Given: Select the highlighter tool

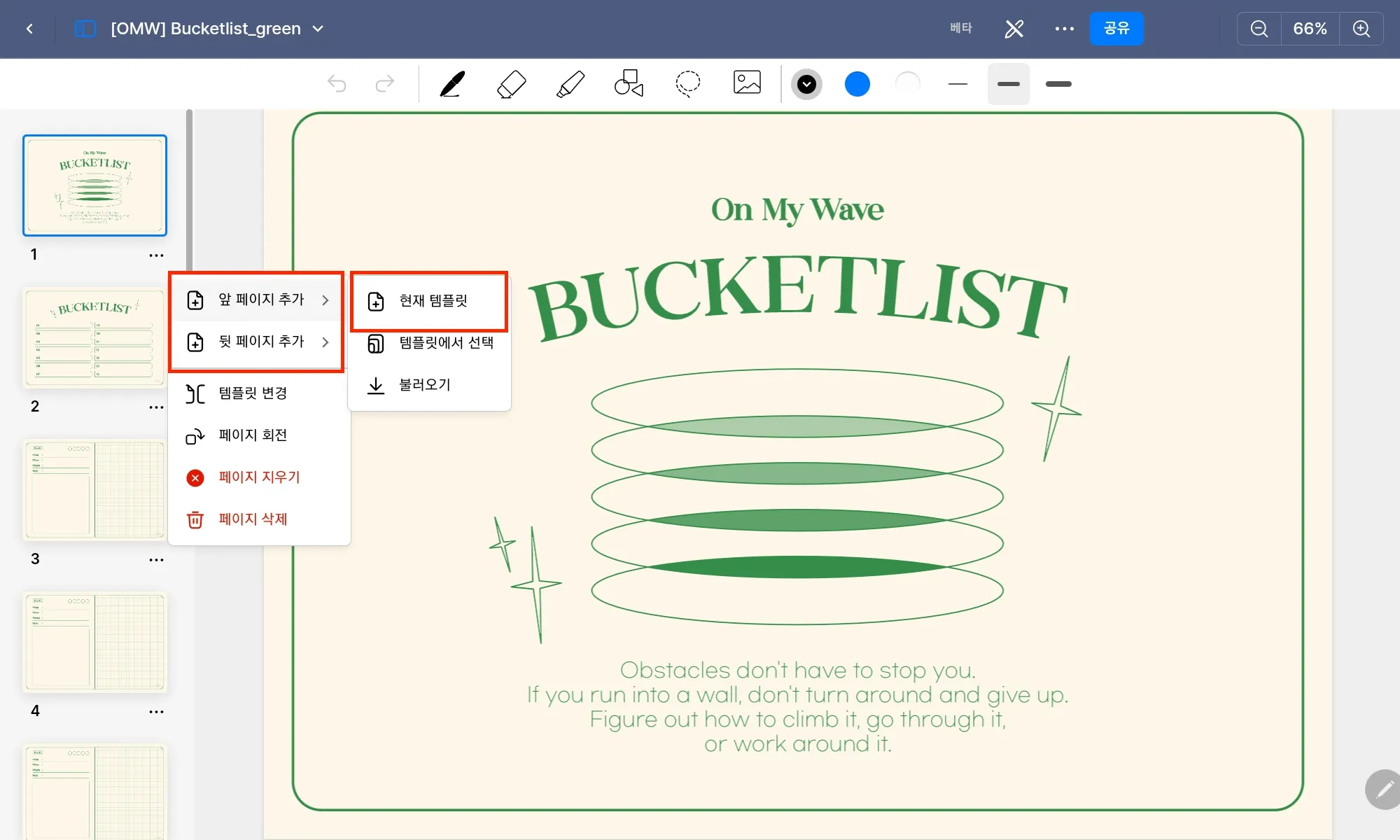Looking at the screenshot, I should [x=570, y=84].
